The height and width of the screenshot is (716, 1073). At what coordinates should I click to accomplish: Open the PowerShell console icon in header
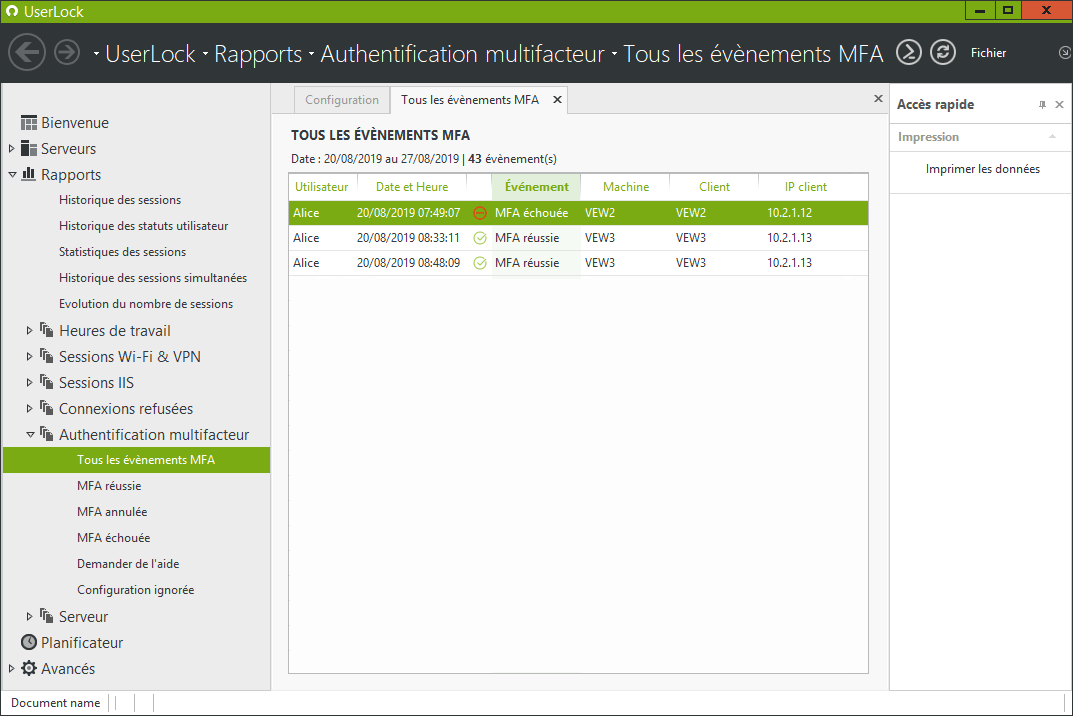click(x=909, y=52)
